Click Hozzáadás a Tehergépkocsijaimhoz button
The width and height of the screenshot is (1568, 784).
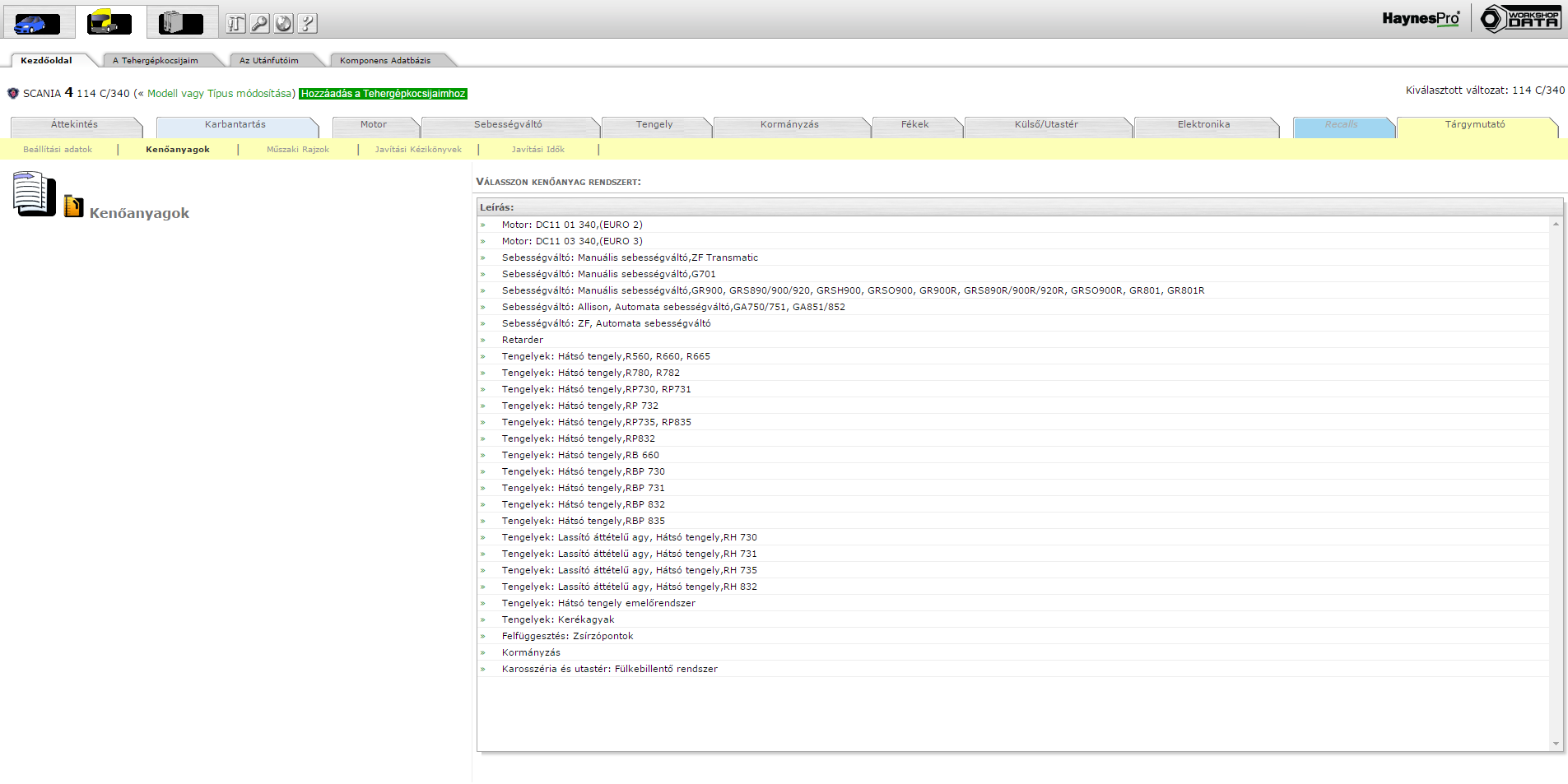click(383, 94)
